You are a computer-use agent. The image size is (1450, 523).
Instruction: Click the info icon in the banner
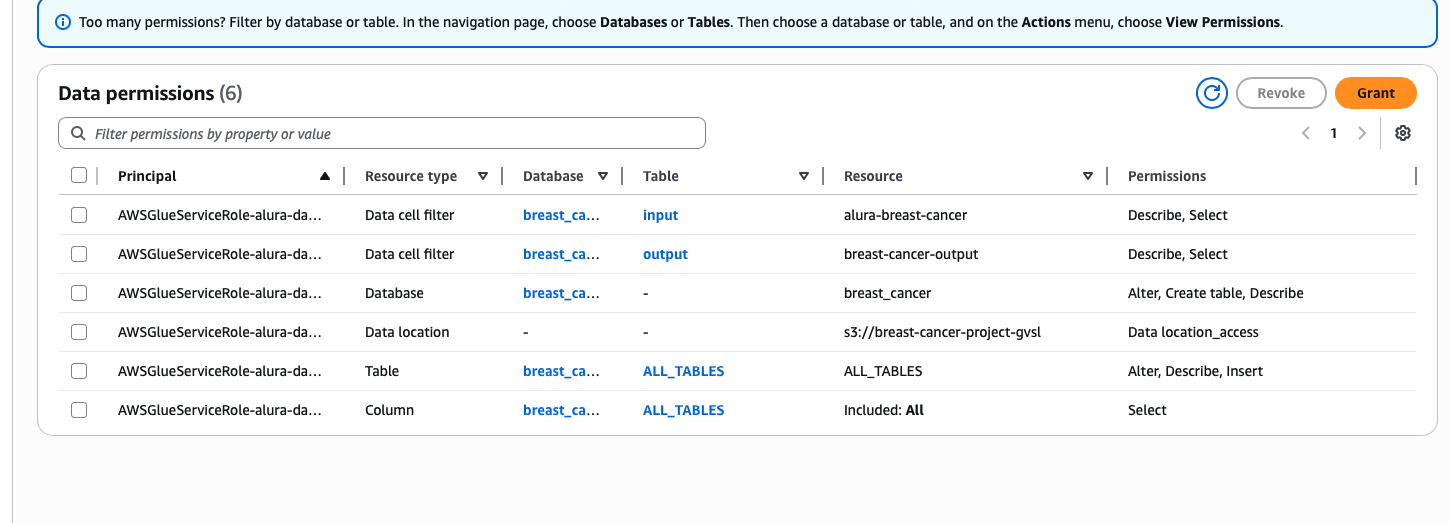click(63, 21)
